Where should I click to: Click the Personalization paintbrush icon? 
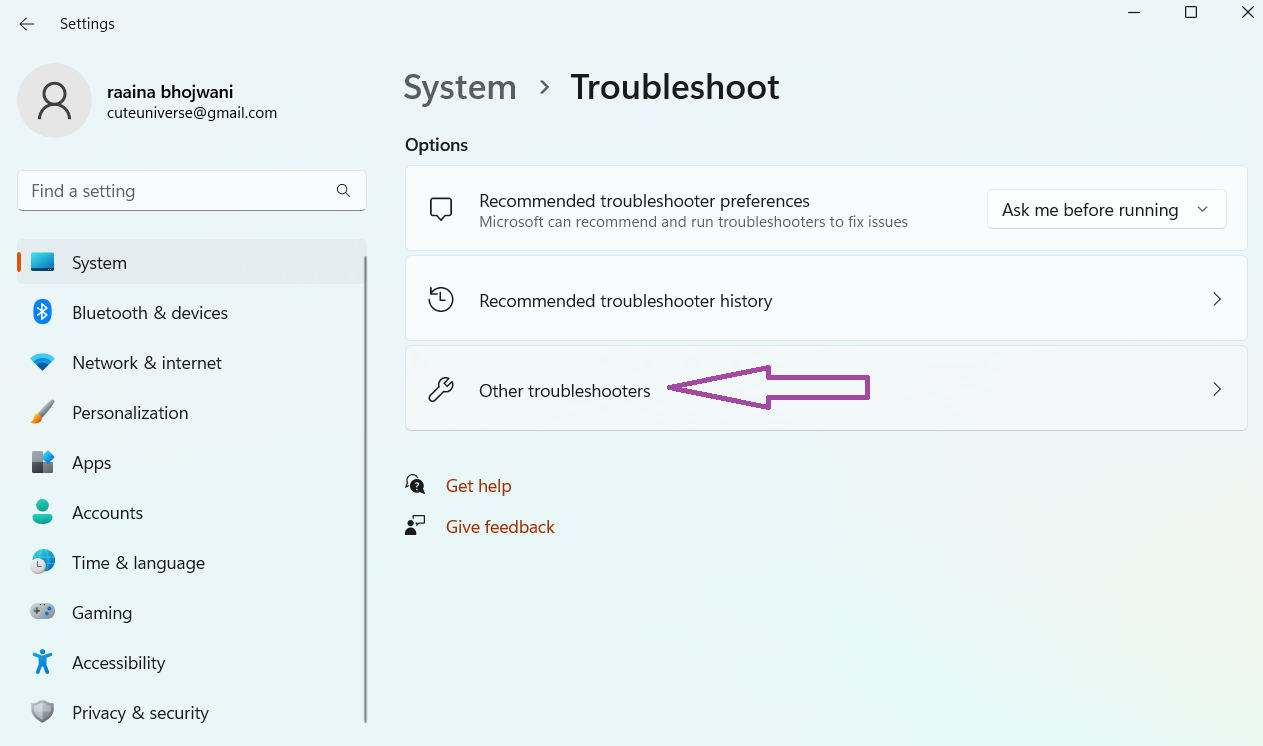coord(42,413)
